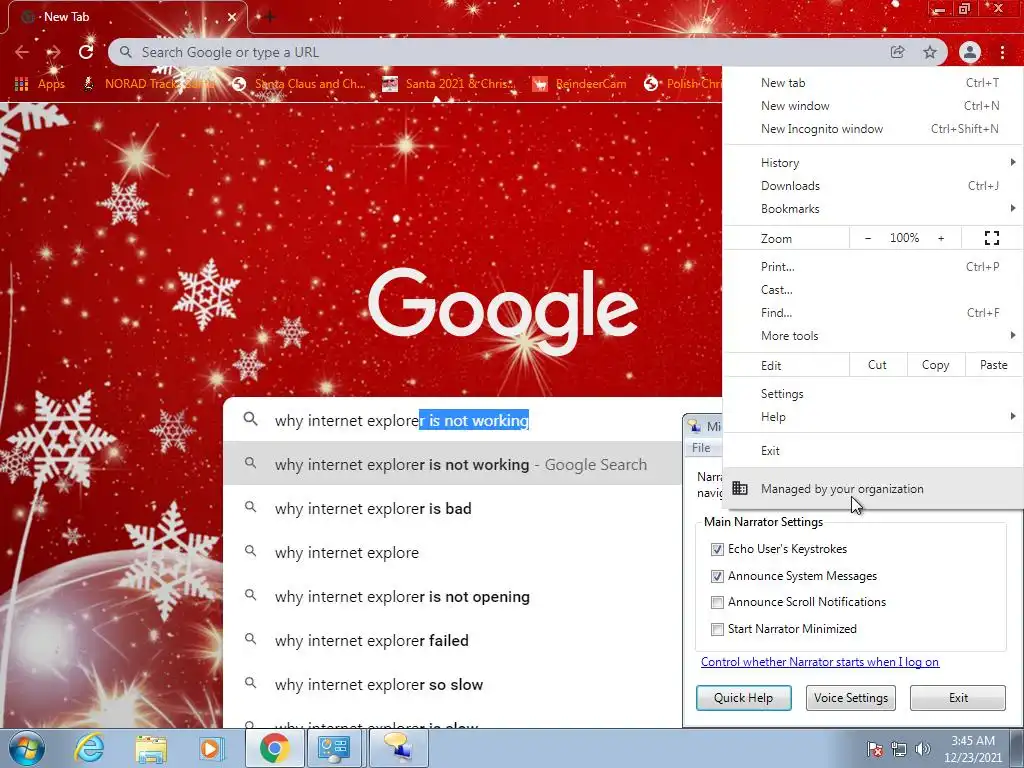
Task: Select suggestion why internet explorer failed
Action: click(453, 641)
